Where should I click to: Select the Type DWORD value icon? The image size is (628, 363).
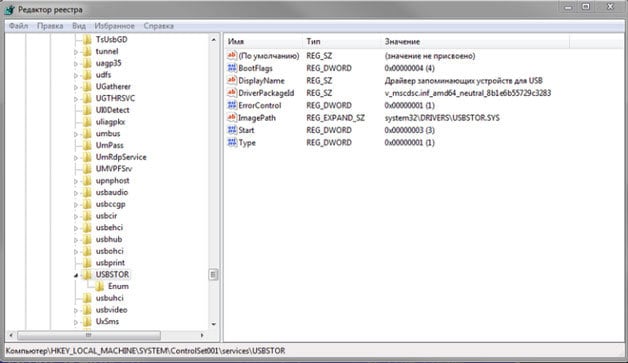pyautogui.click(x=232, y=142)
